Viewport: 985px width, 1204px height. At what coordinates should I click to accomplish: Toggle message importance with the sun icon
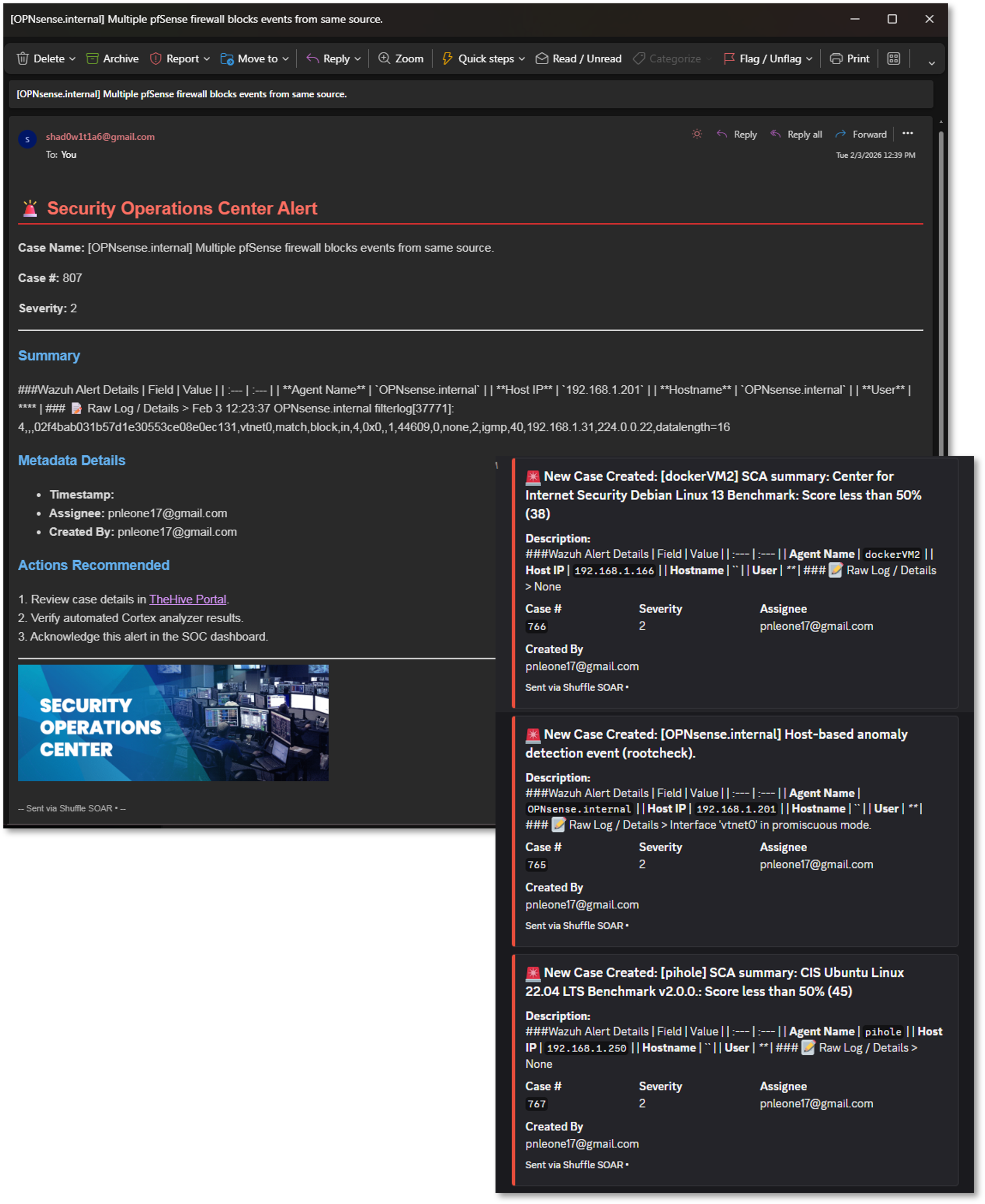[697, 134]
